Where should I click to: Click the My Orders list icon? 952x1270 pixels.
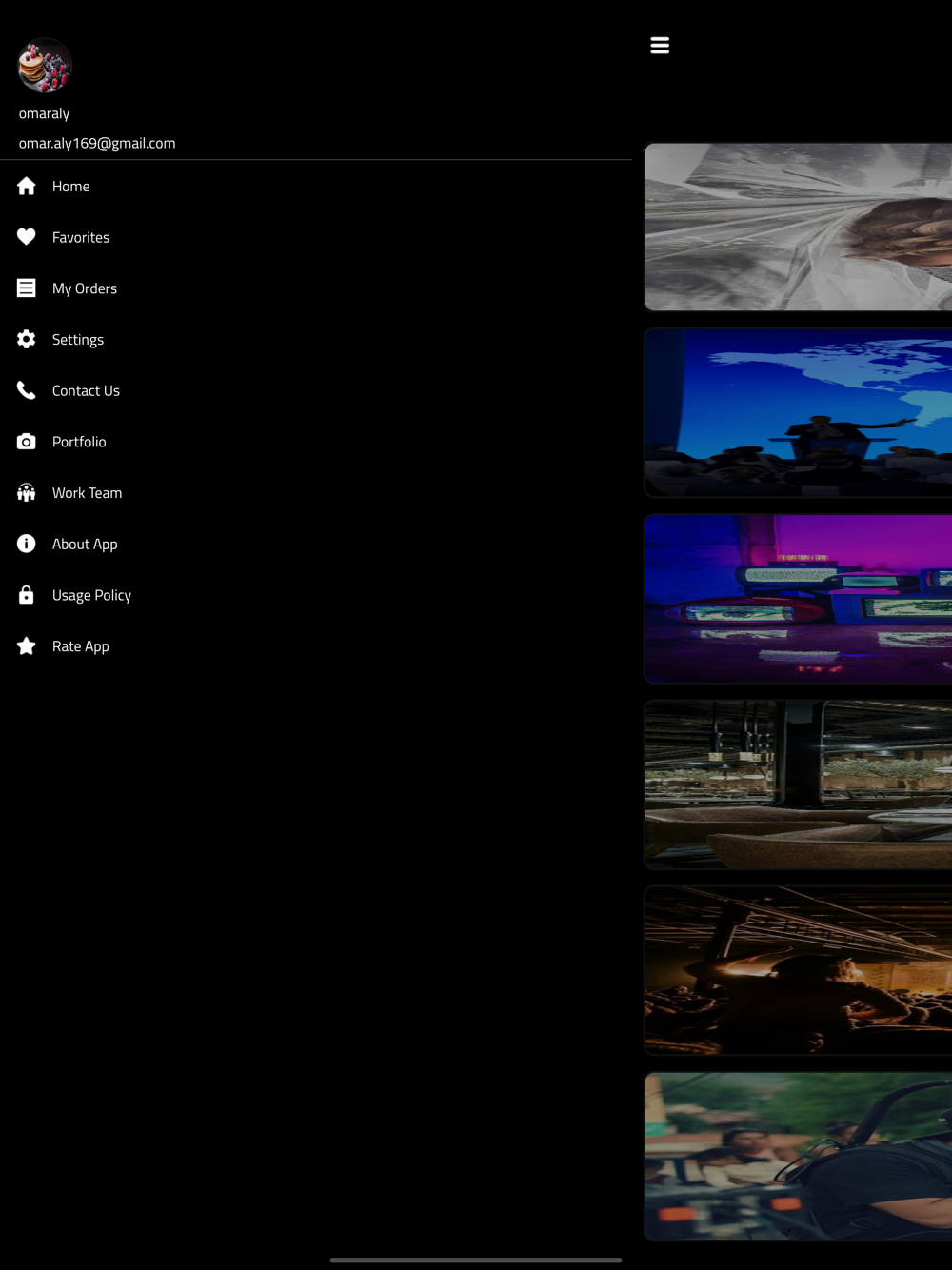pyautogui.click(x=27, y=288)
